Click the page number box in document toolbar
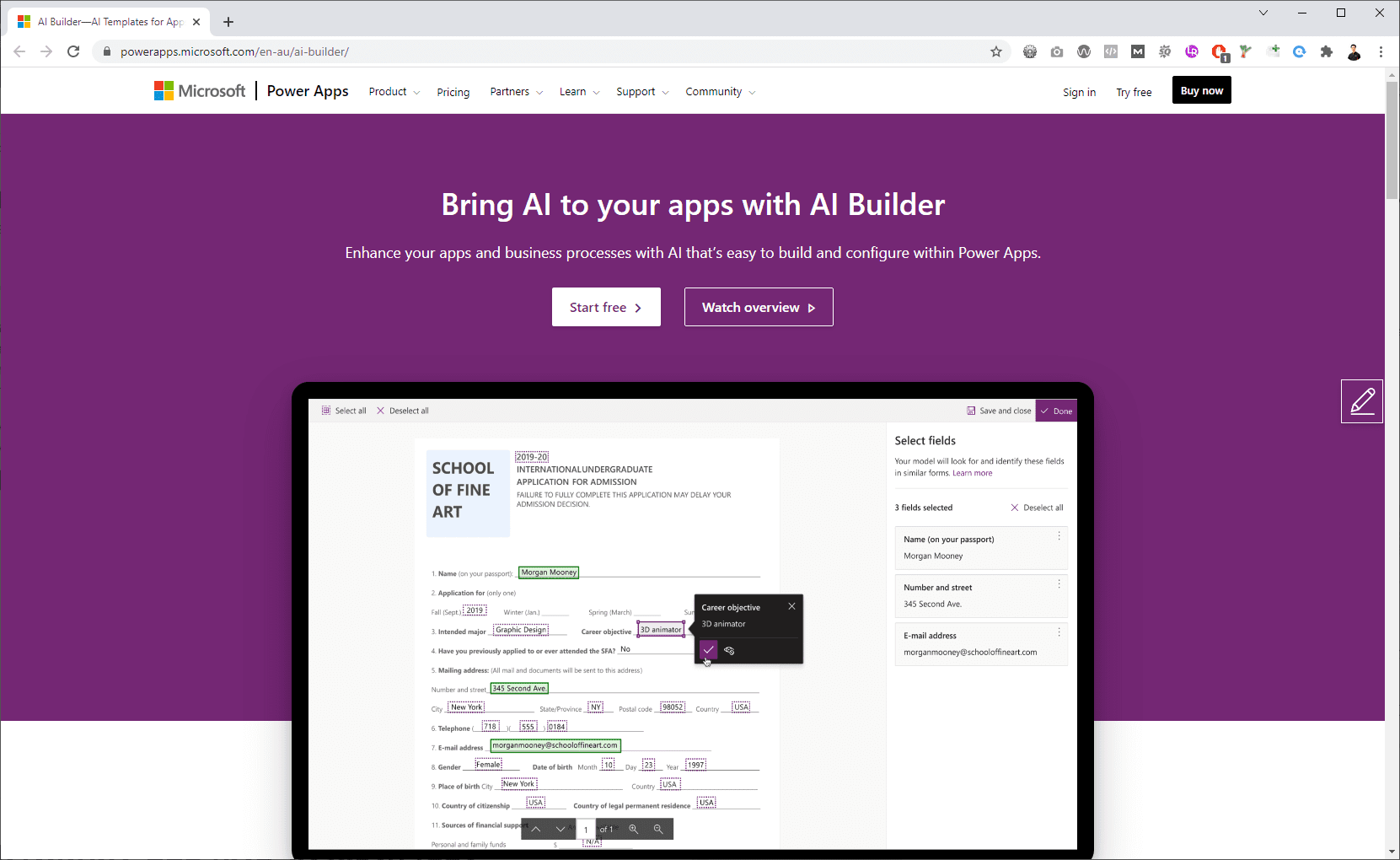This screenshot has height=860, width=1400. click(586, 830)
